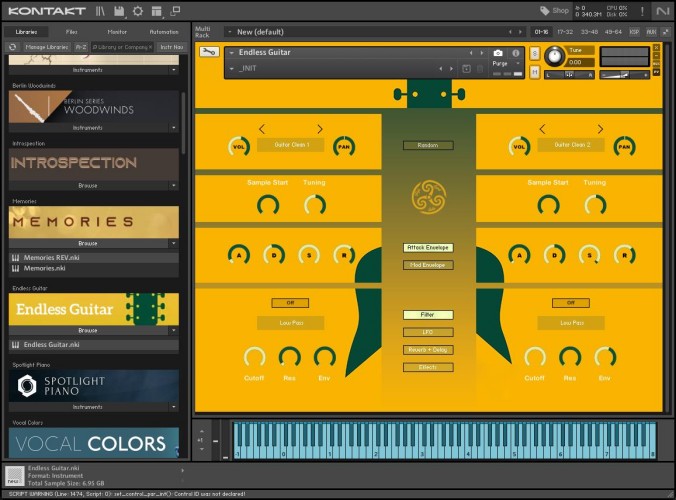Select next sample arrow above Guitar Clean 1

tap(319, 129)
